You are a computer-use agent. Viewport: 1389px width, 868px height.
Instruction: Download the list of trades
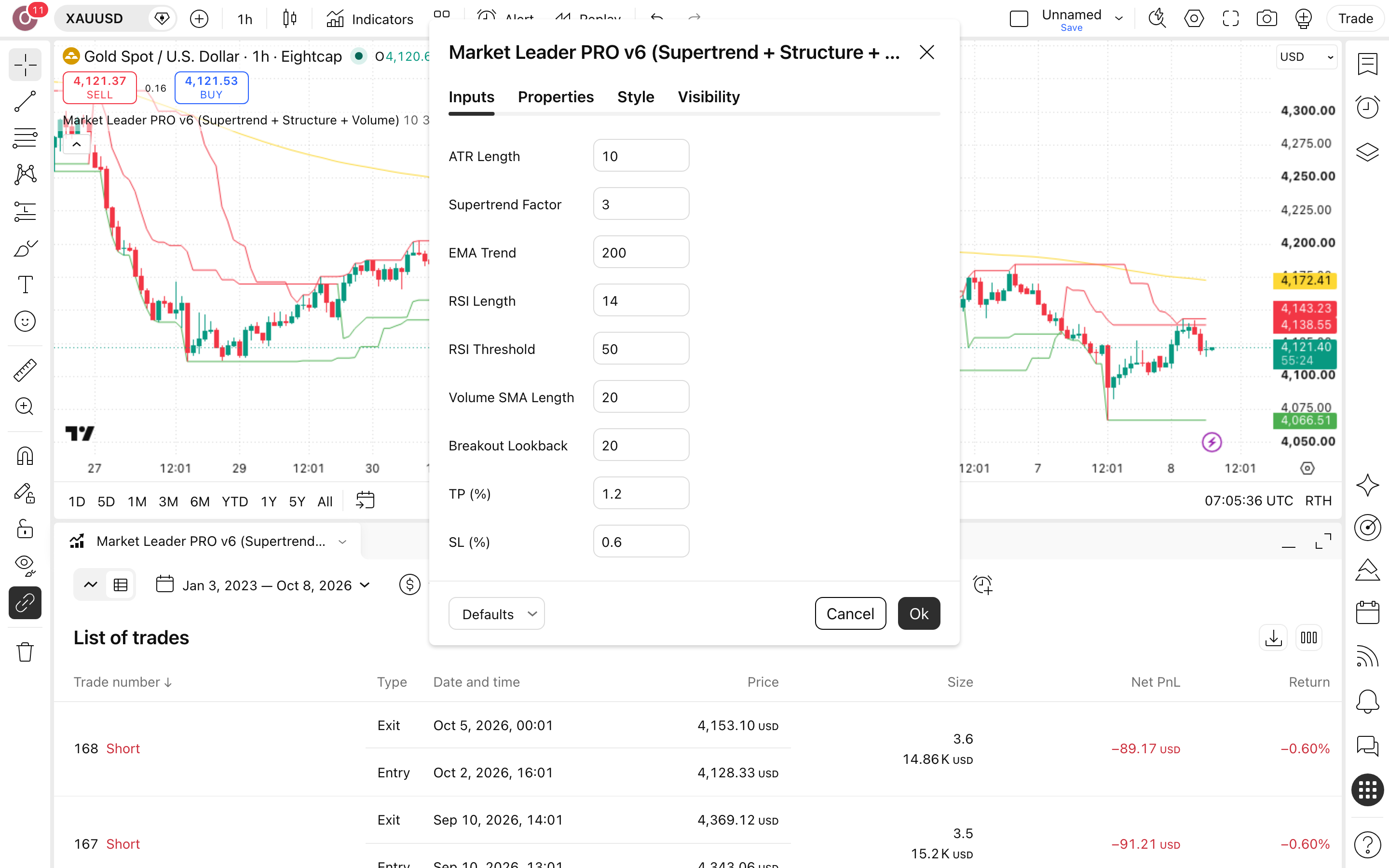pyautogui.click(x=1273, y=638)
